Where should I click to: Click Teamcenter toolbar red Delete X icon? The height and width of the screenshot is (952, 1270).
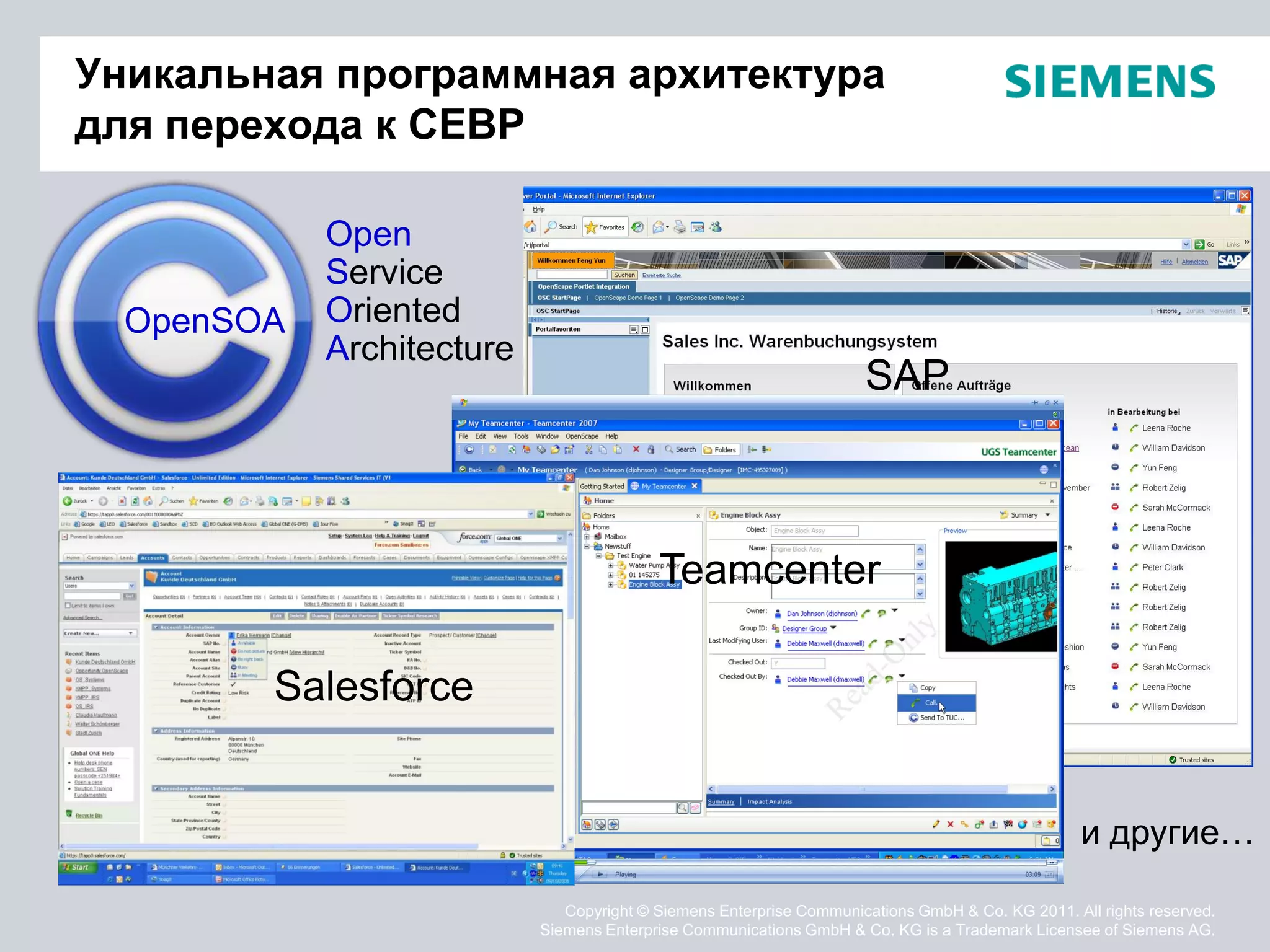point(636,449)
